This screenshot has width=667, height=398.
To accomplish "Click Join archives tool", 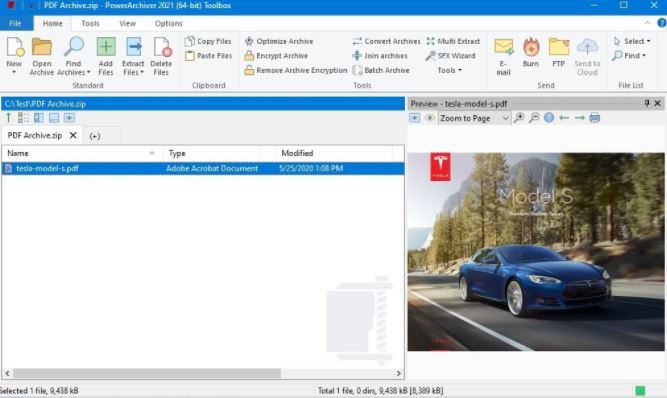I will click(379, 56).
